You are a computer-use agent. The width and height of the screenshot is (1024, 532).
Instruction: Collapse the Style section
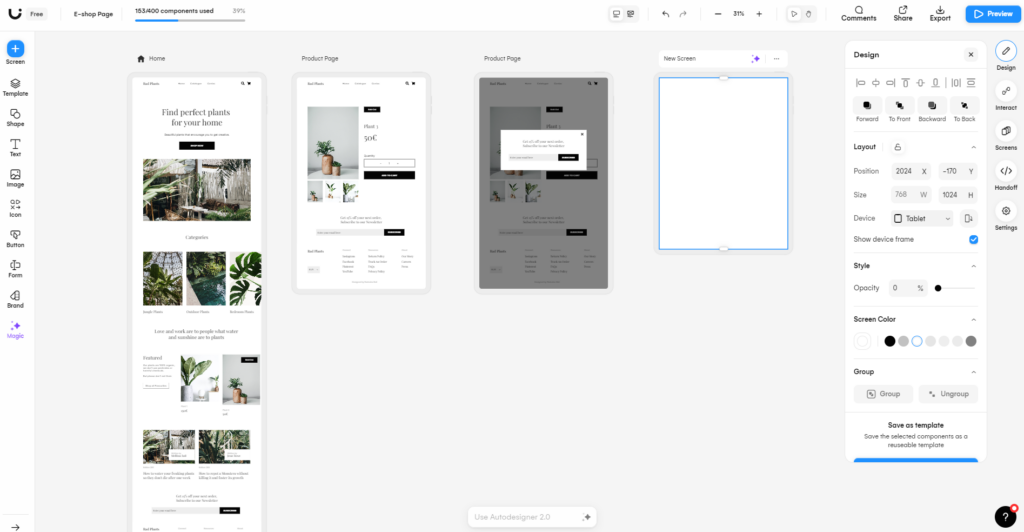pos(974,266)
